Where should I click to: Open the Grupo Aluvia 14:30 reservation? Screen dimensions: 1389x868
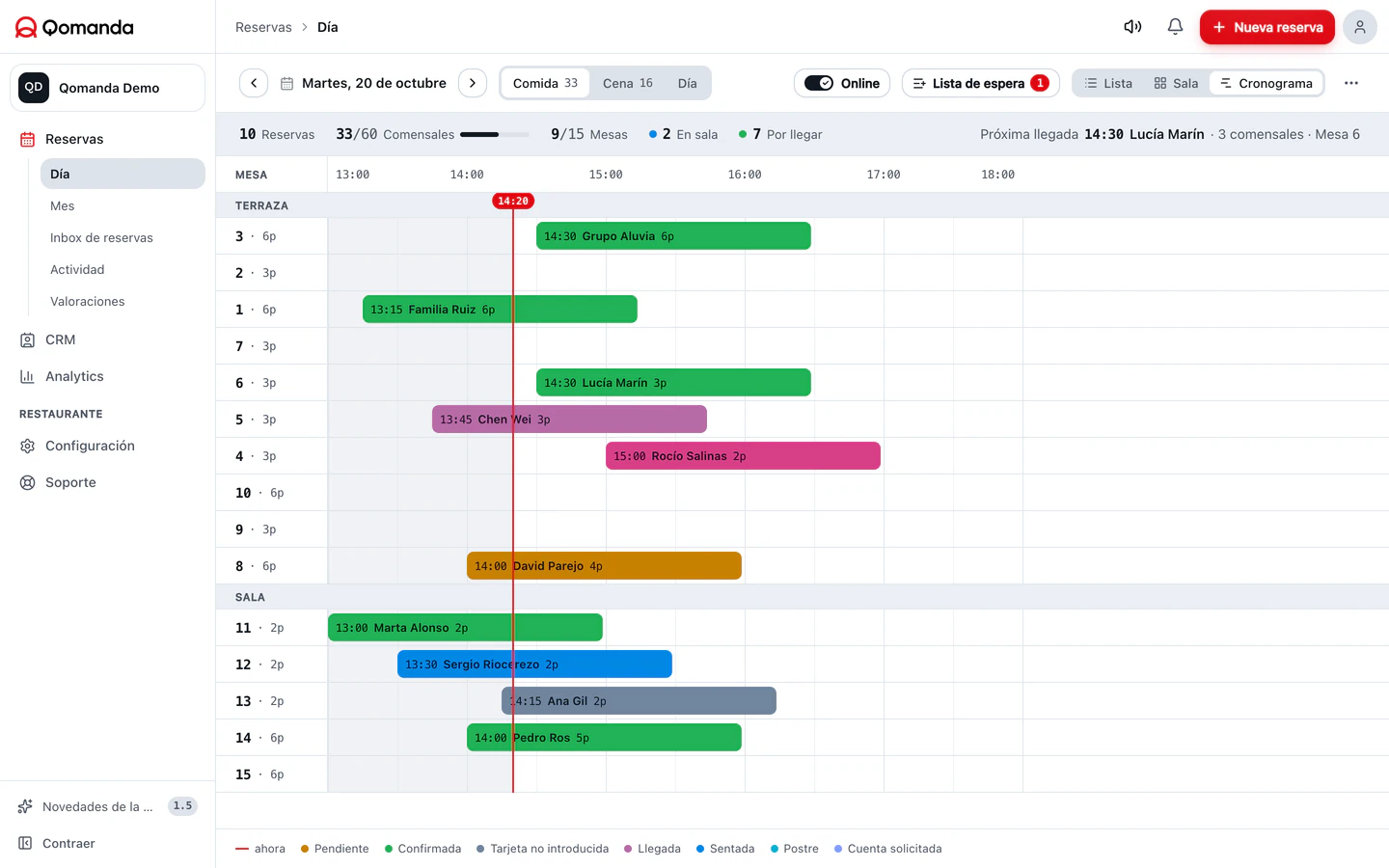pyautogui.click(x=673, y=236)
